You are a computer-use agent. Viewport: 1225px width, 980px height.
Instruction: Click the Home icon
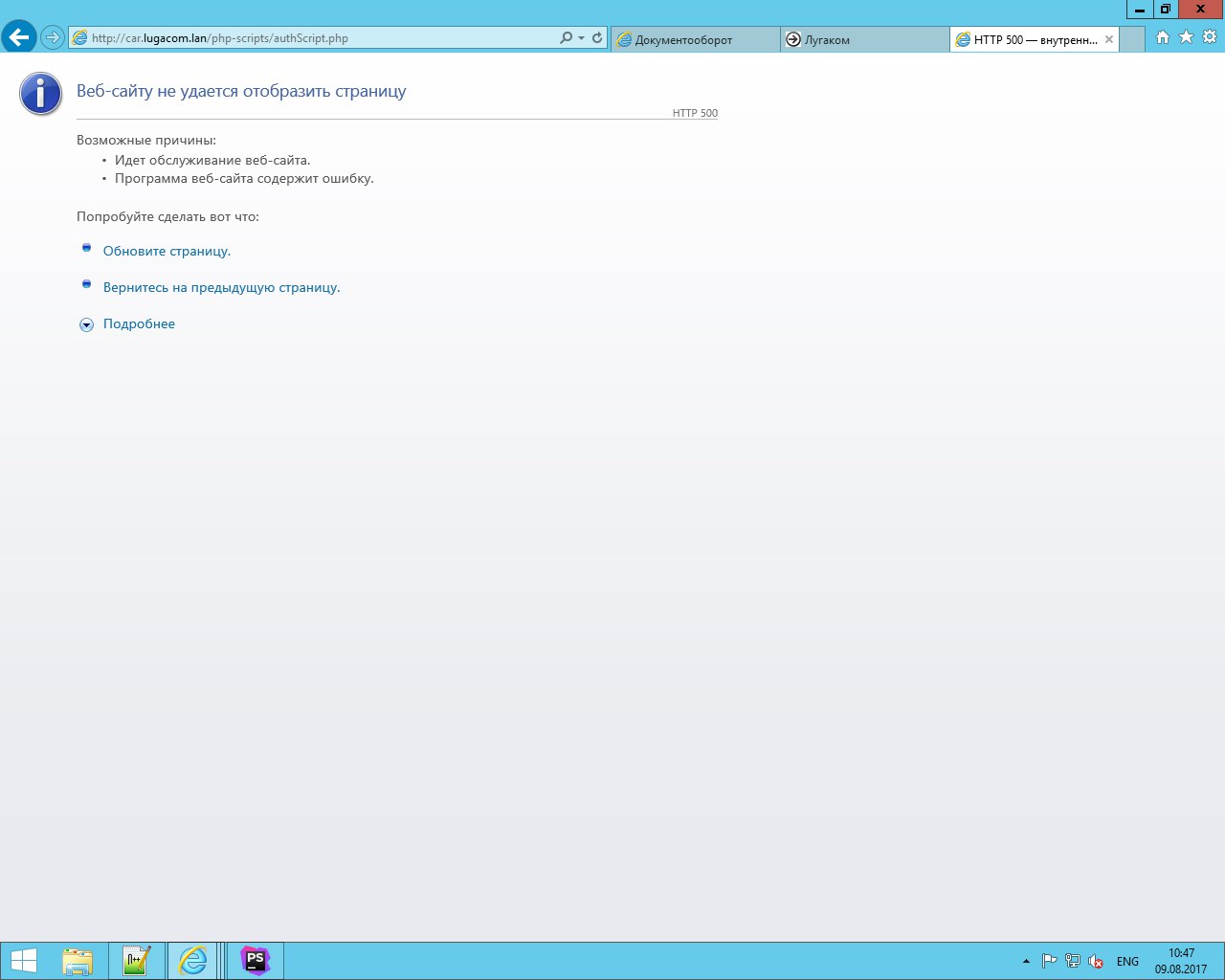[1163, 37]
